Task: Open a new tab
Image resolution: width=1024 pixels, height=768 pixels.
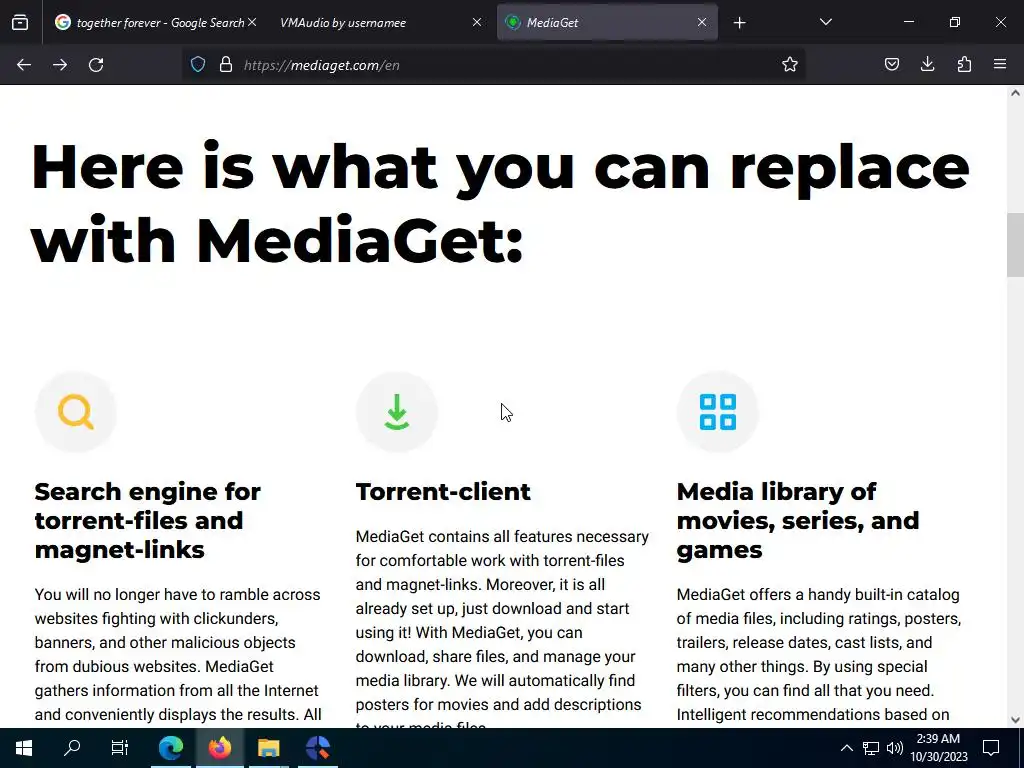Action: (x=739, y=23)
